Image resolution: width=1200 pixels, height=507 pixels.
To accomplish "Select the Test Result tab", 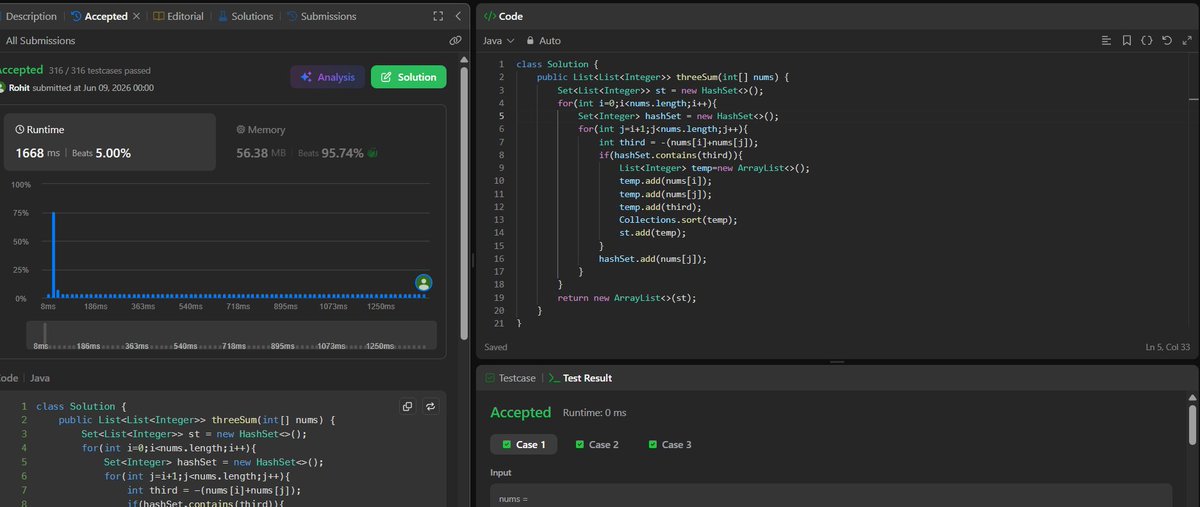I will click(x=580, y=378).
